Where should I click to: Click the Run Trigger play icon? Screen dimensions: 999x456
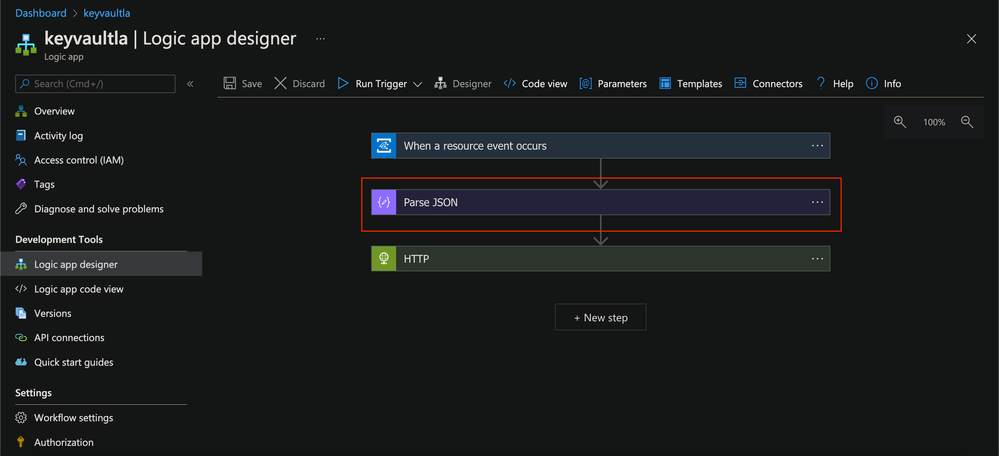pyautogui.click(x=343, y=83)
